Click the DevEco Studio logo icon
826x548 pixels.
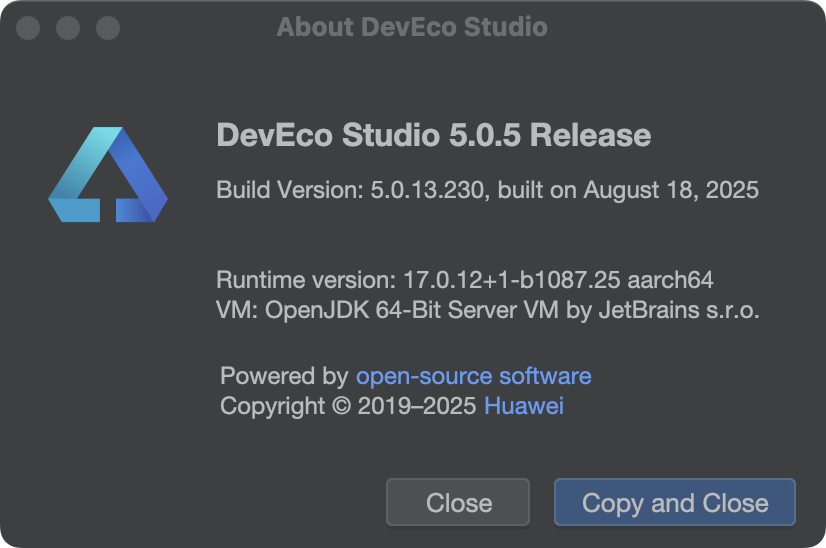click(x=108, y=176)
